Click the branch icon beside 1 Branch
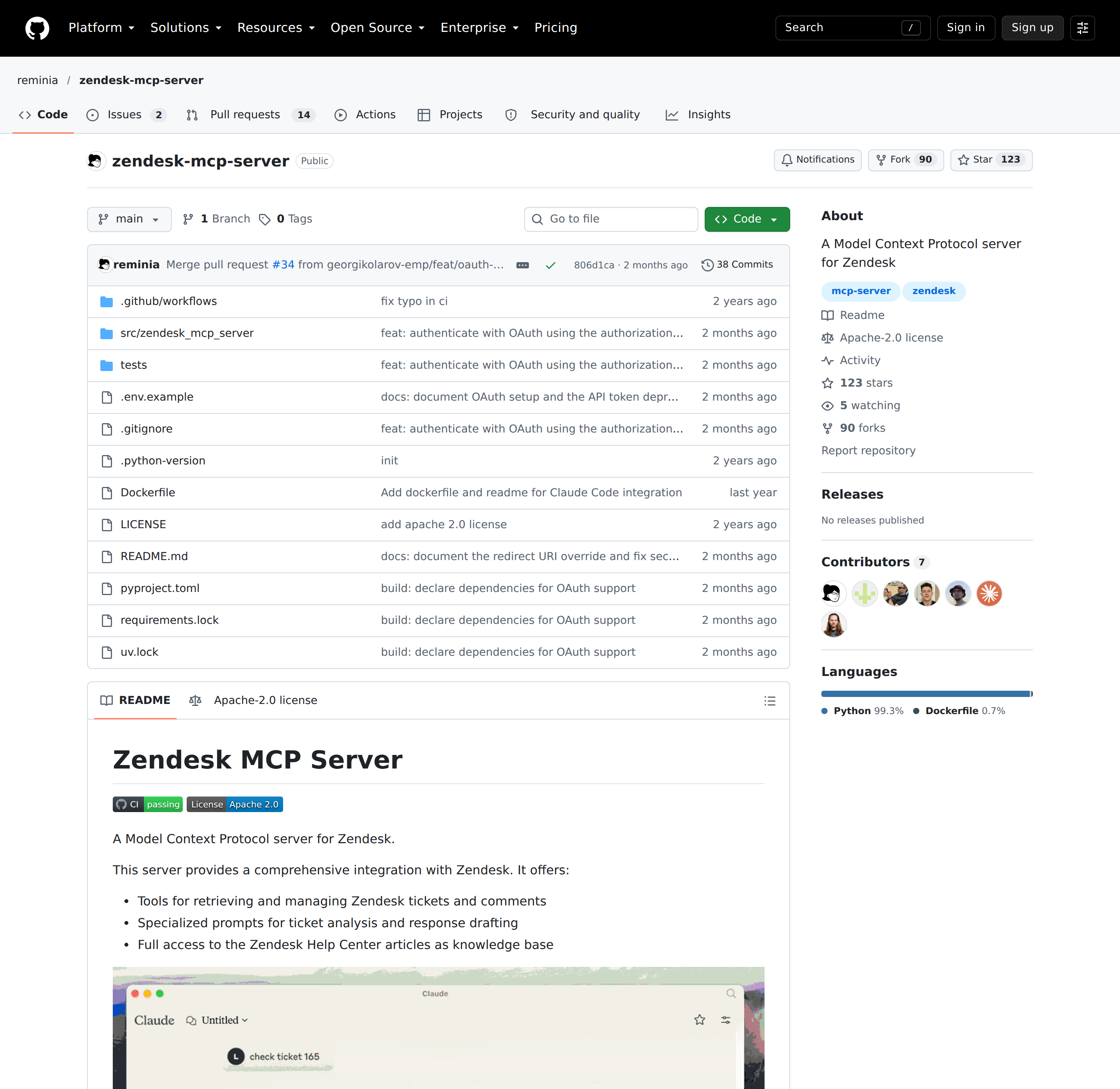 click(187, 220)
